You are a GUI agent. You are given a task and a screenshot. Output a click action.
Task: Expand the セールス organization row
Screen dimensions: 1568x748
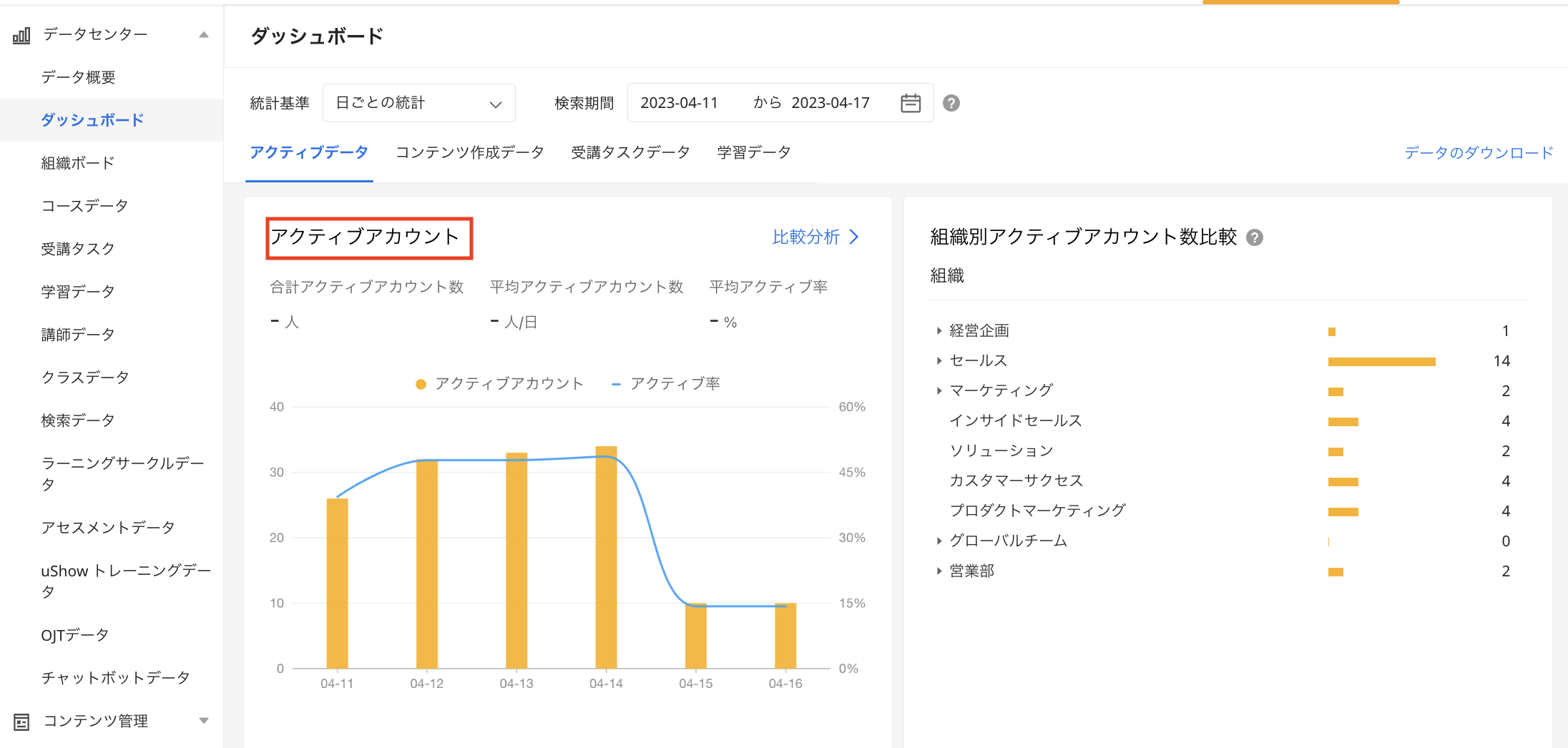click(x=939, y=360)
